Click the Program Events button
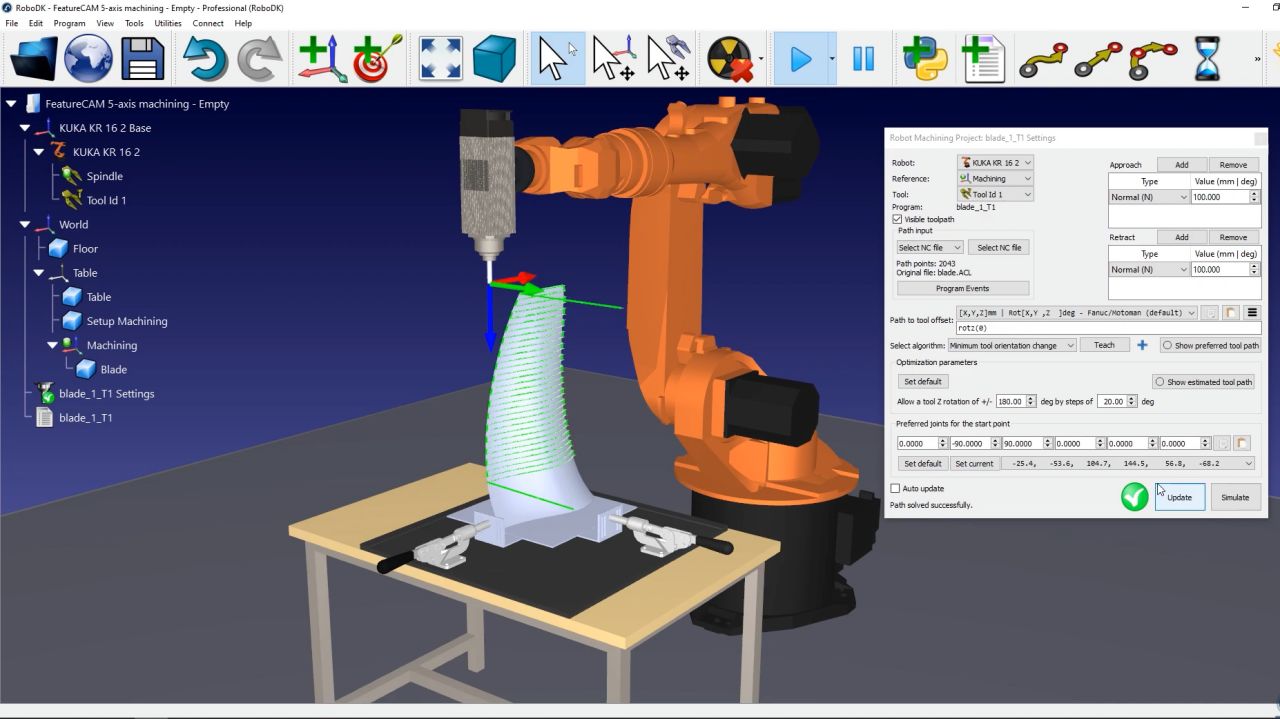1280x719 pixels. pyautogui.click(x=963, y=289)
